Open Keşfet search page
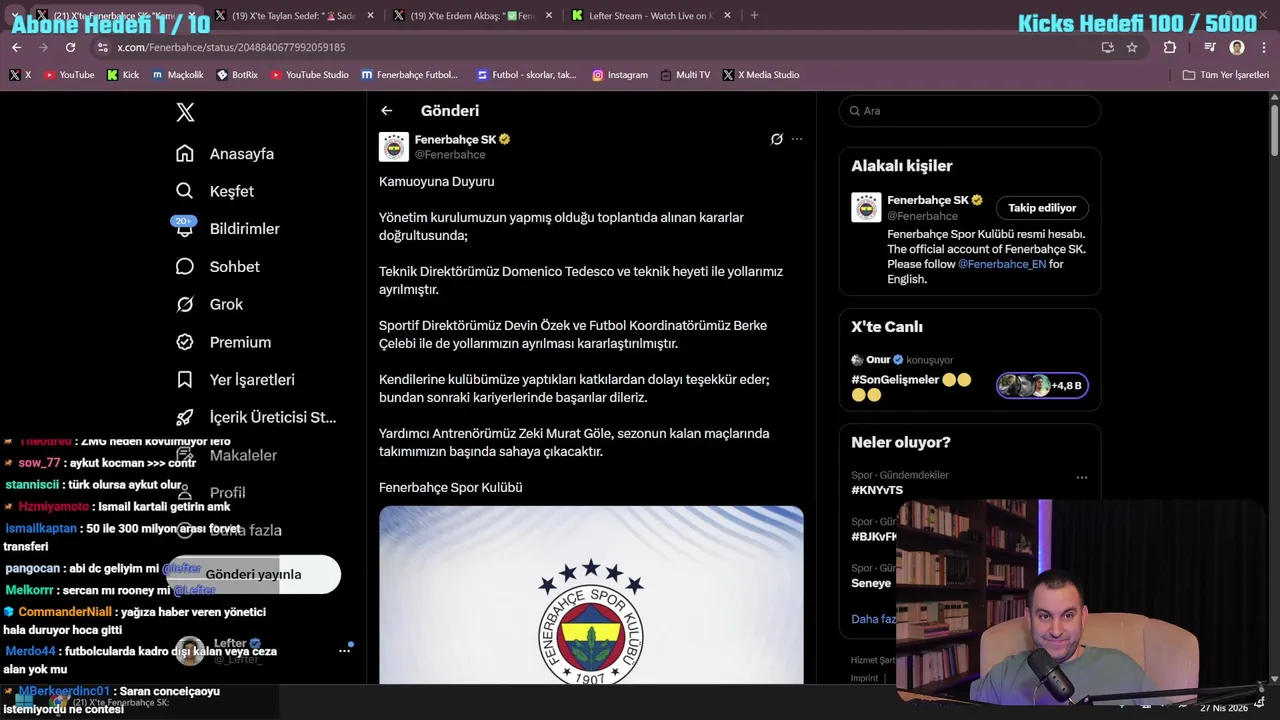This screenshot has height=720, width=1280. coord(215,191)
